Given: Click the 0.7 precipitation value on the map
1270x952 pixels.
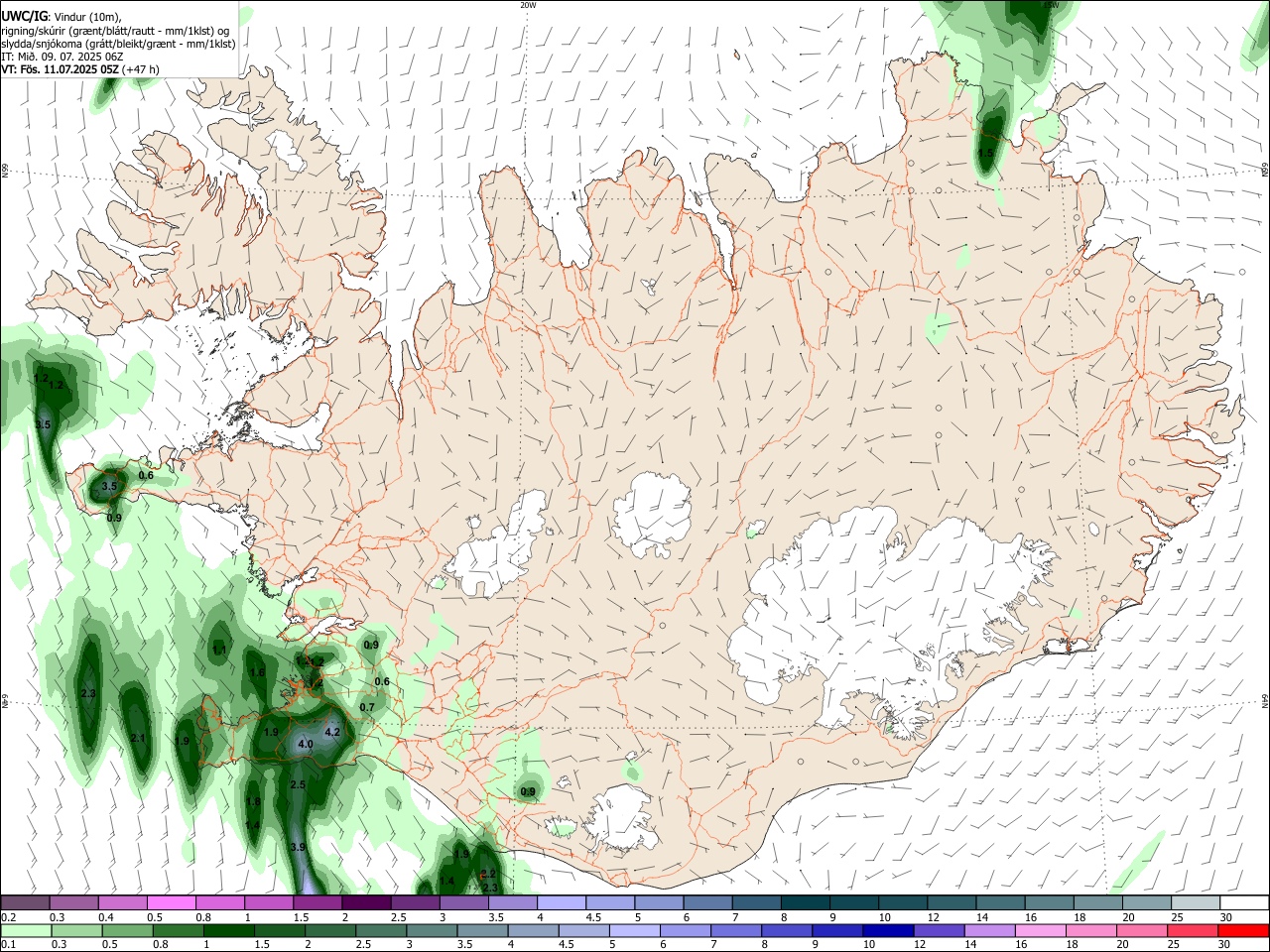Looking at the screenshot, I should coord(367,707).
